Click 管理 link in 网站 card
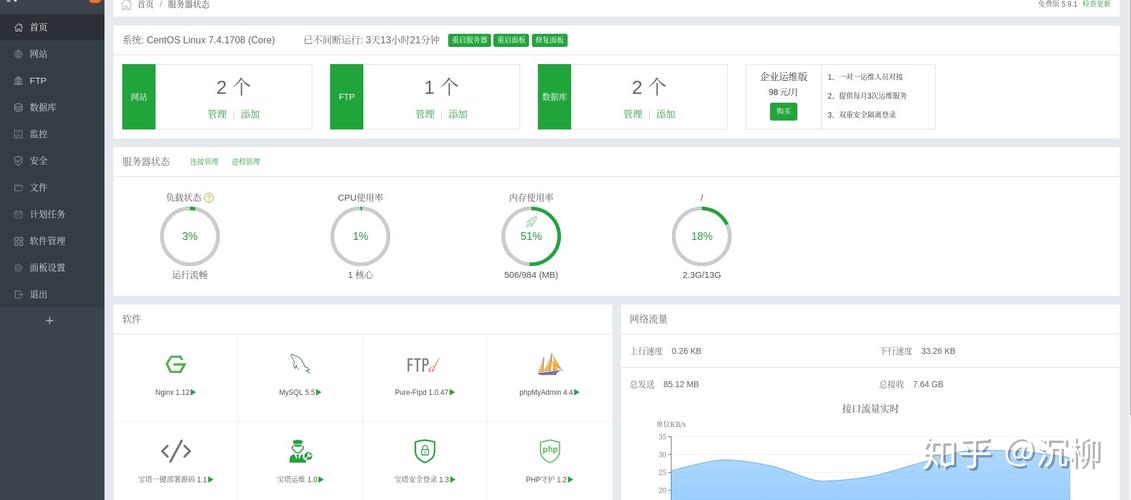Screen dimensions: 1131x500 tap(217, 114)
